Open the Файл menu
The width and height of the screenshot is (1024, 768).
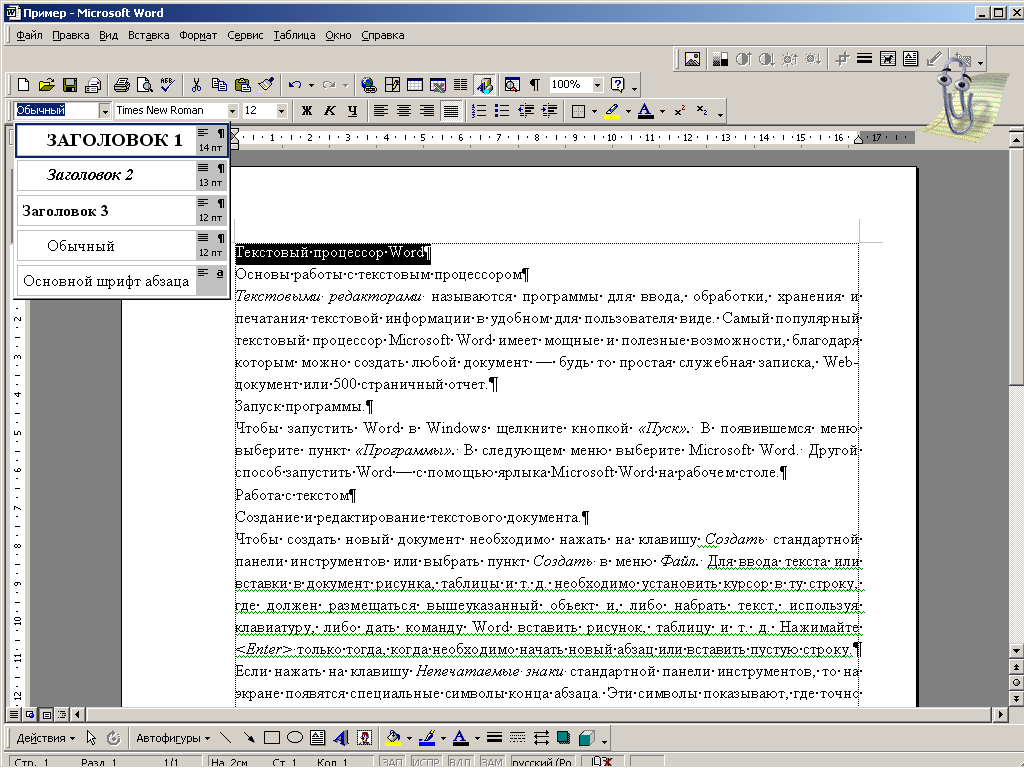point(29,35)
